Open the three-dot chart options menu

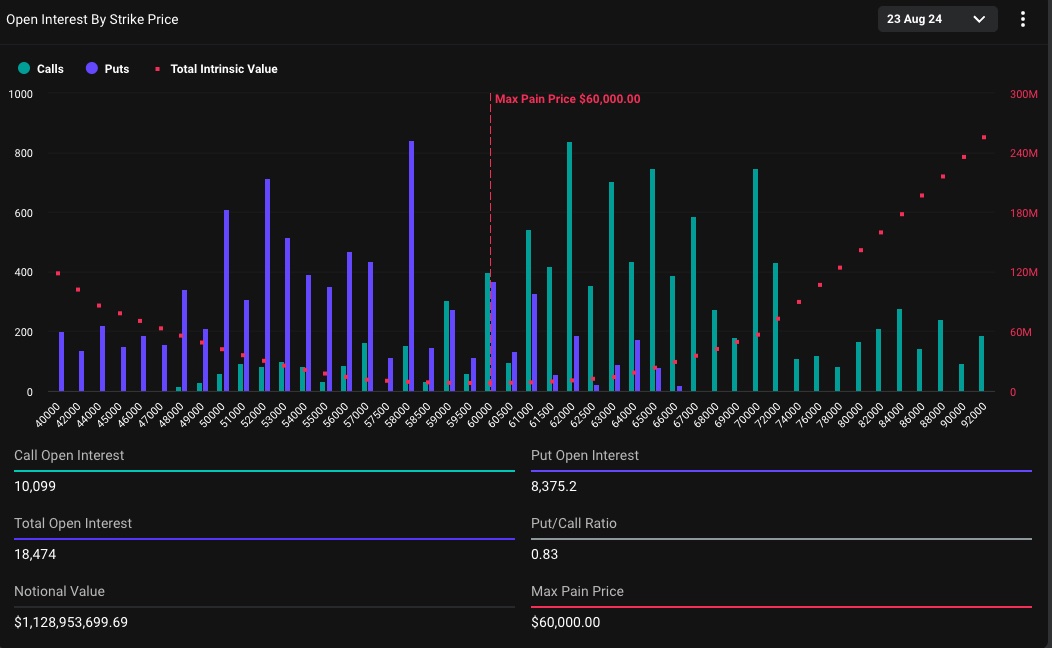[1022, 19]
